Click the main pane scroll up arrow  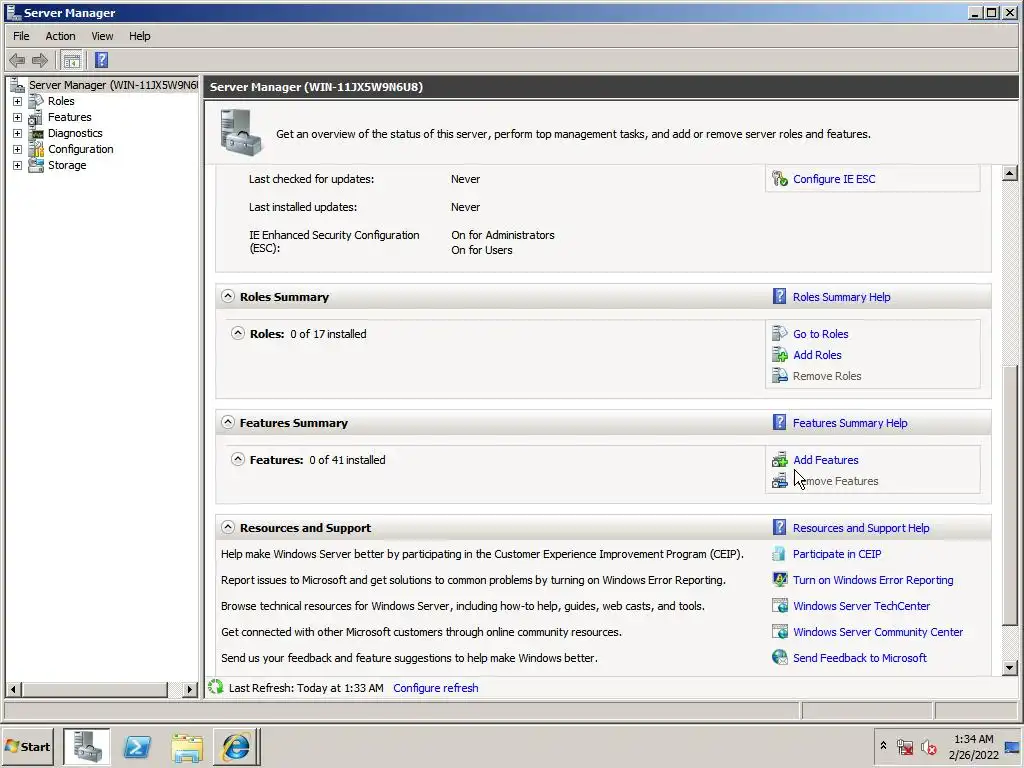point(1009,173)
